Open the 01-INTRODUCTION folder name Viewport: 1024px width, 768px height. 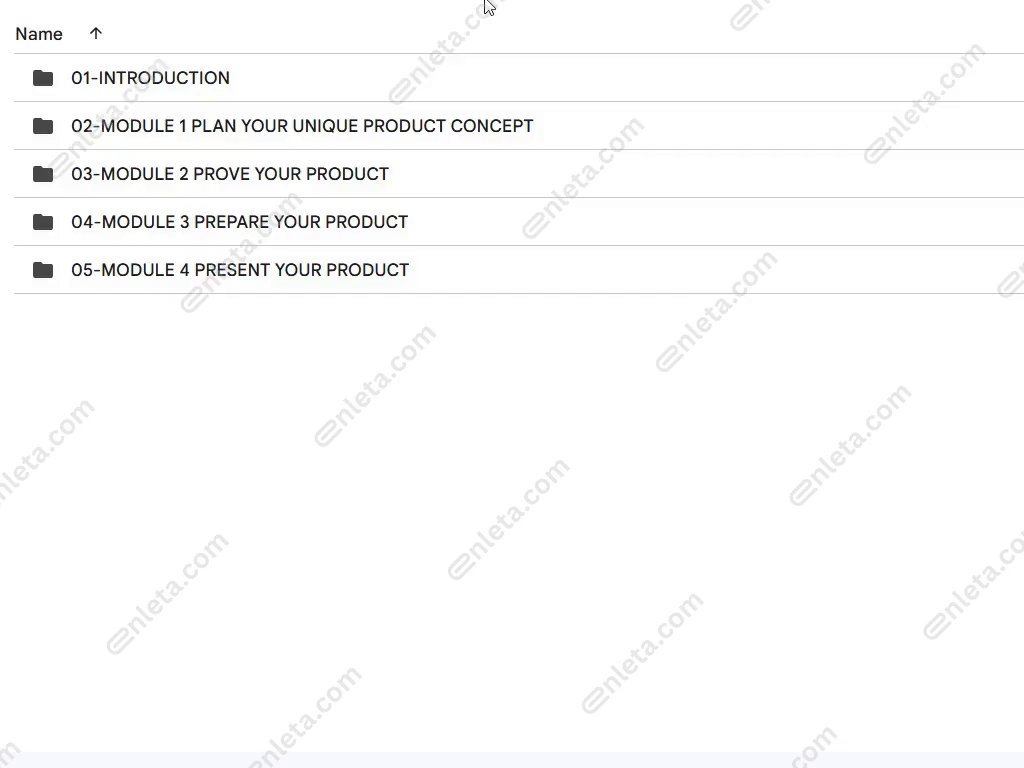(x=150, y=78)
